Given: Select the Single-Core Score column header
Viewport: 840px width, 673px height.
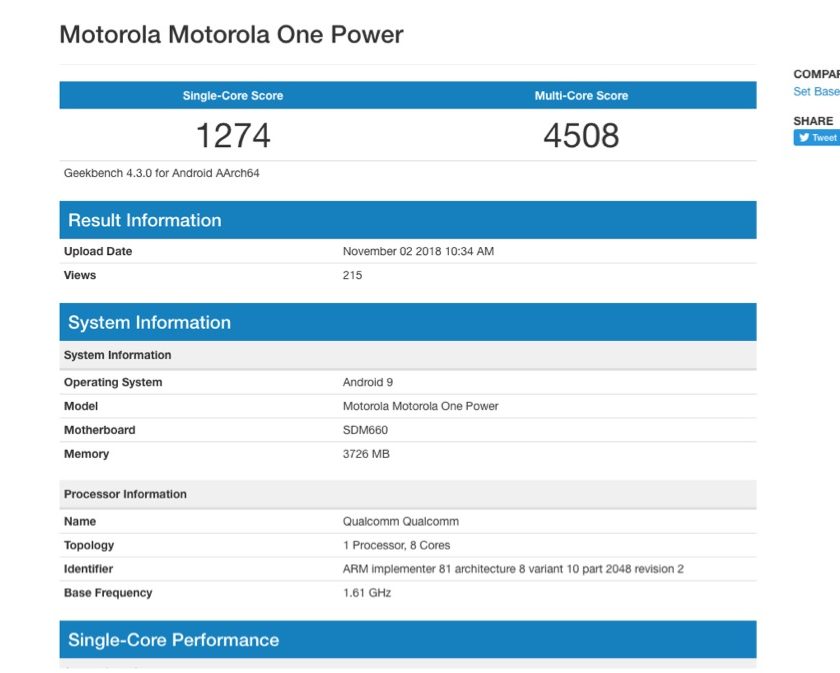Looking at the screenshot, I should point(233,96).
